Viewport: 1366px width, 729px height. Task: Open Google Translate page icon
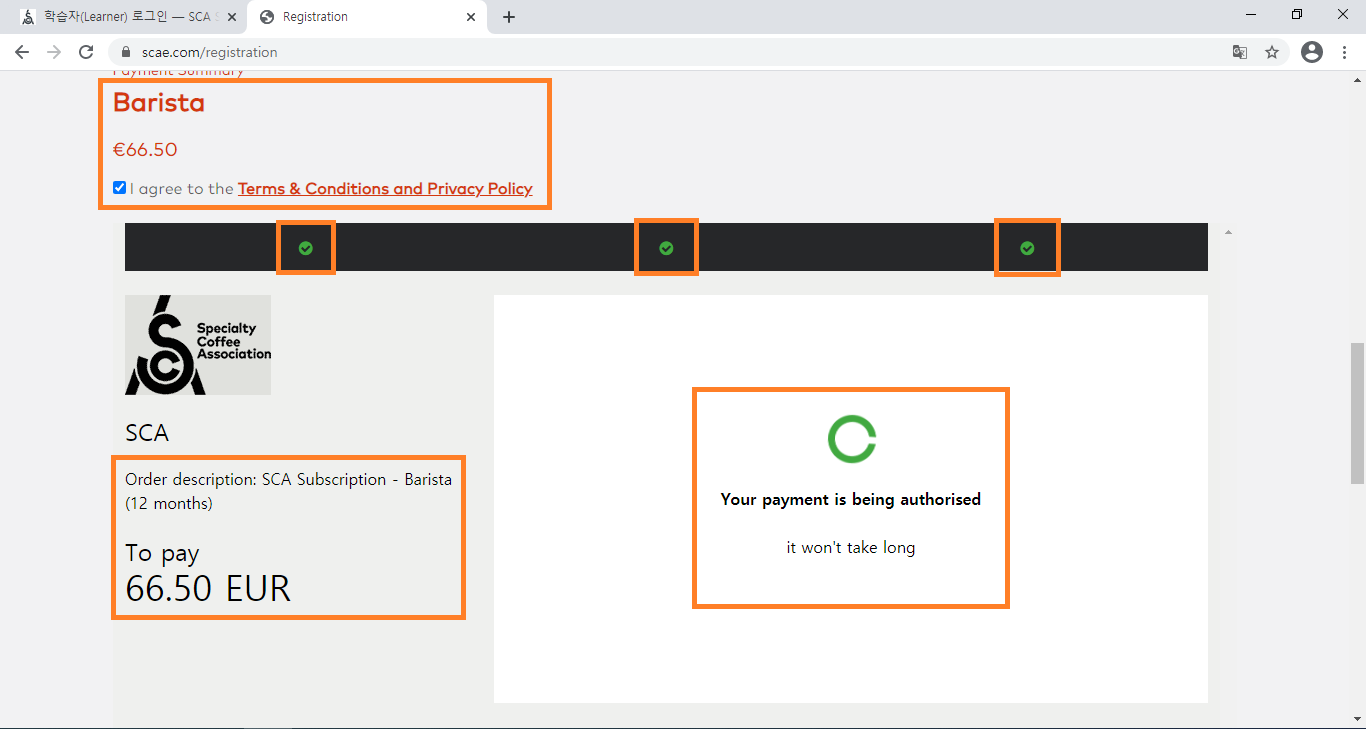tap(1240, 52)
